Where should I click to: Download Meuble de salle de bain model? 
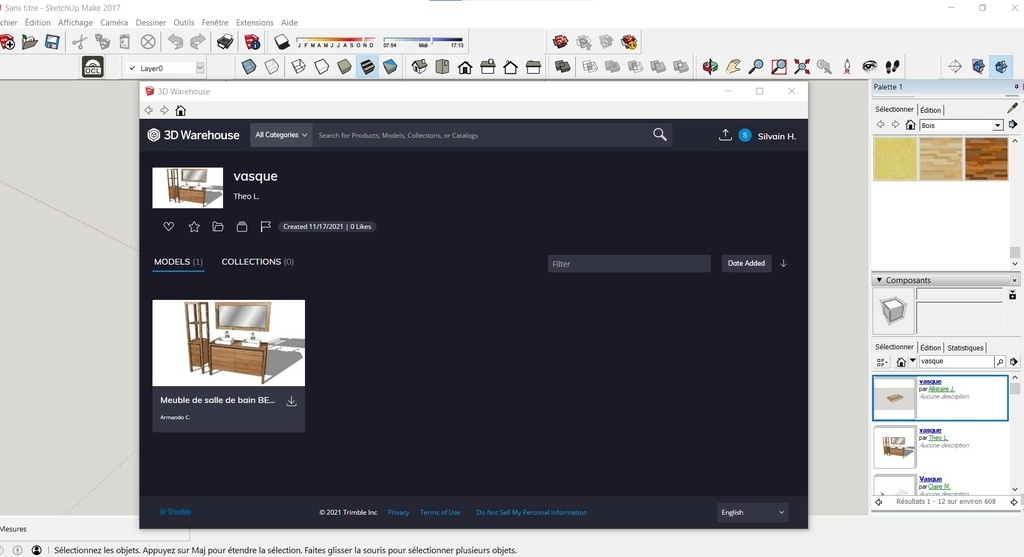tap(291, 401)
